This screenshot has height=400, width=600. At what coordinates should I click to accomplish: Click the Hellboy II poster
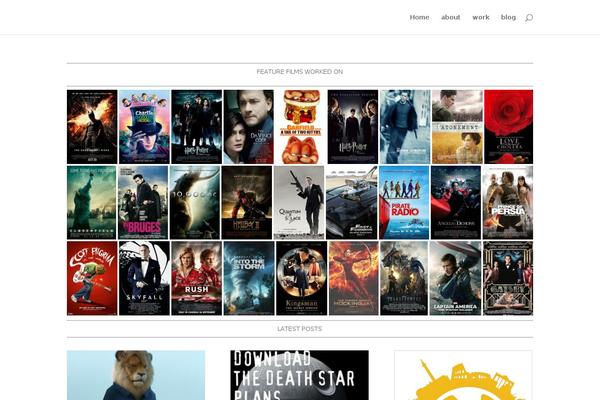[247, 202]
